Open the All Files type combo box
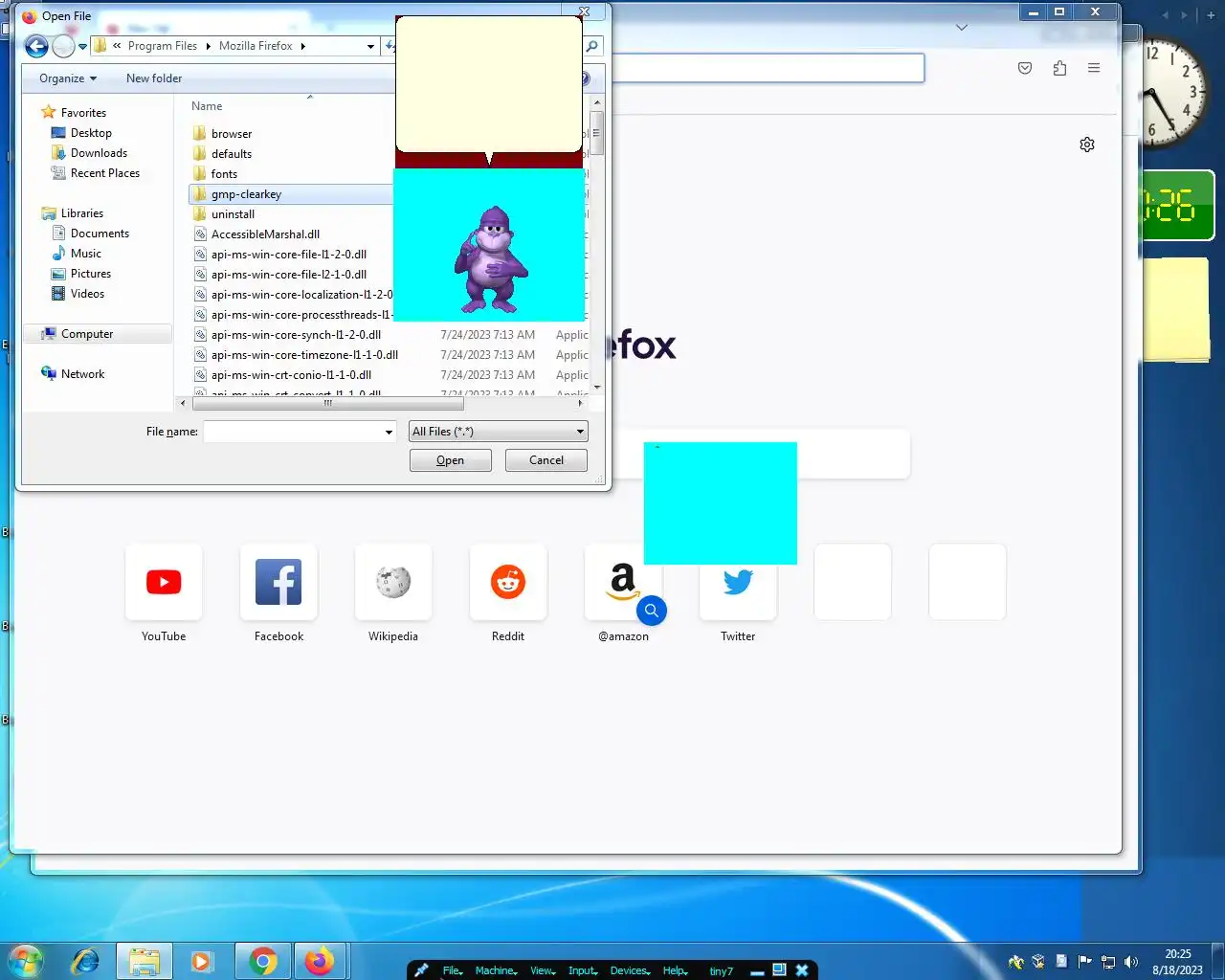This screenshot has height=980, width=1225. point(498,432)
